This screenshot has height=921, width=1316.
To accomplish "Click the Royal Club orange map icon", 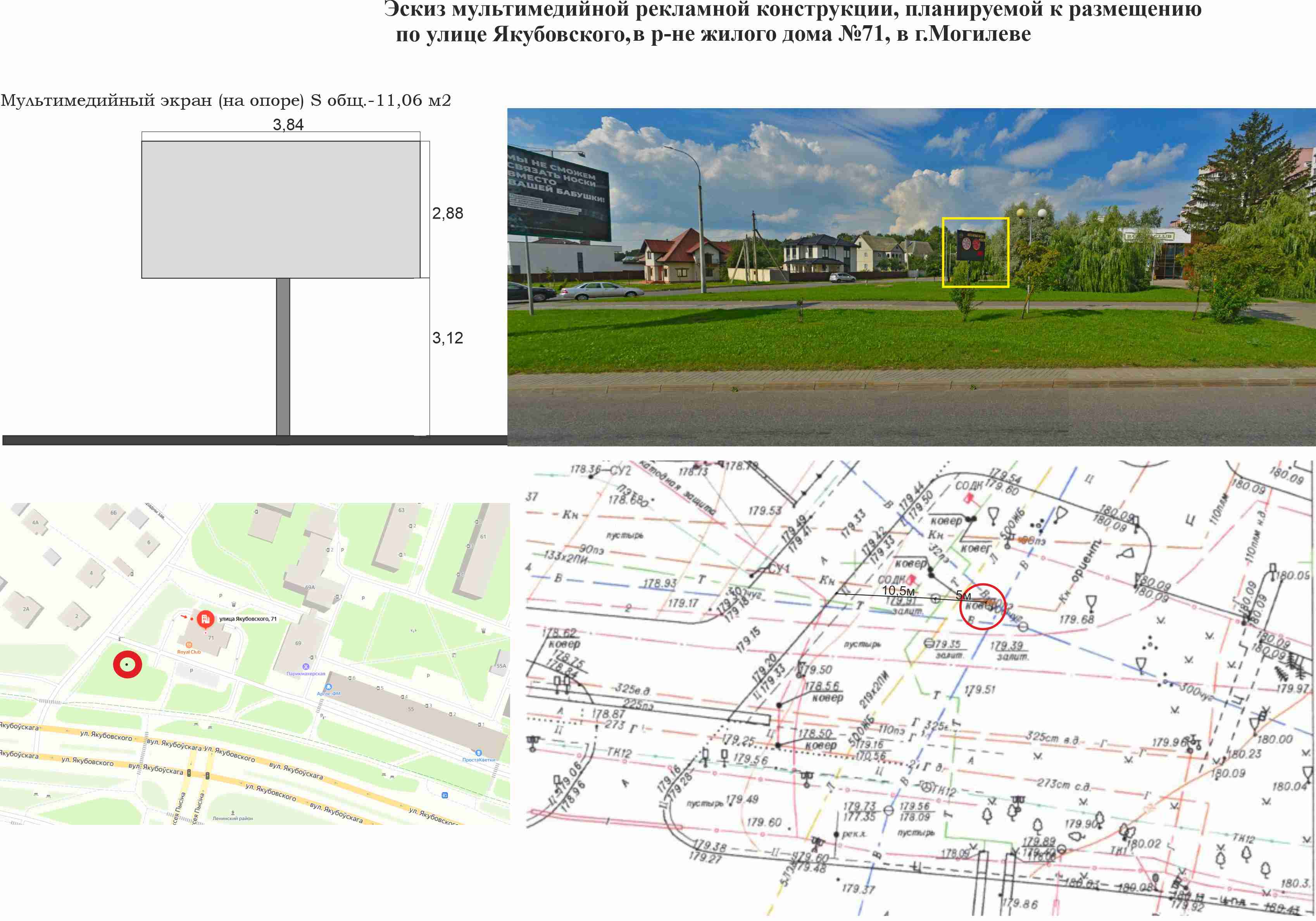I will pos(189,645).
